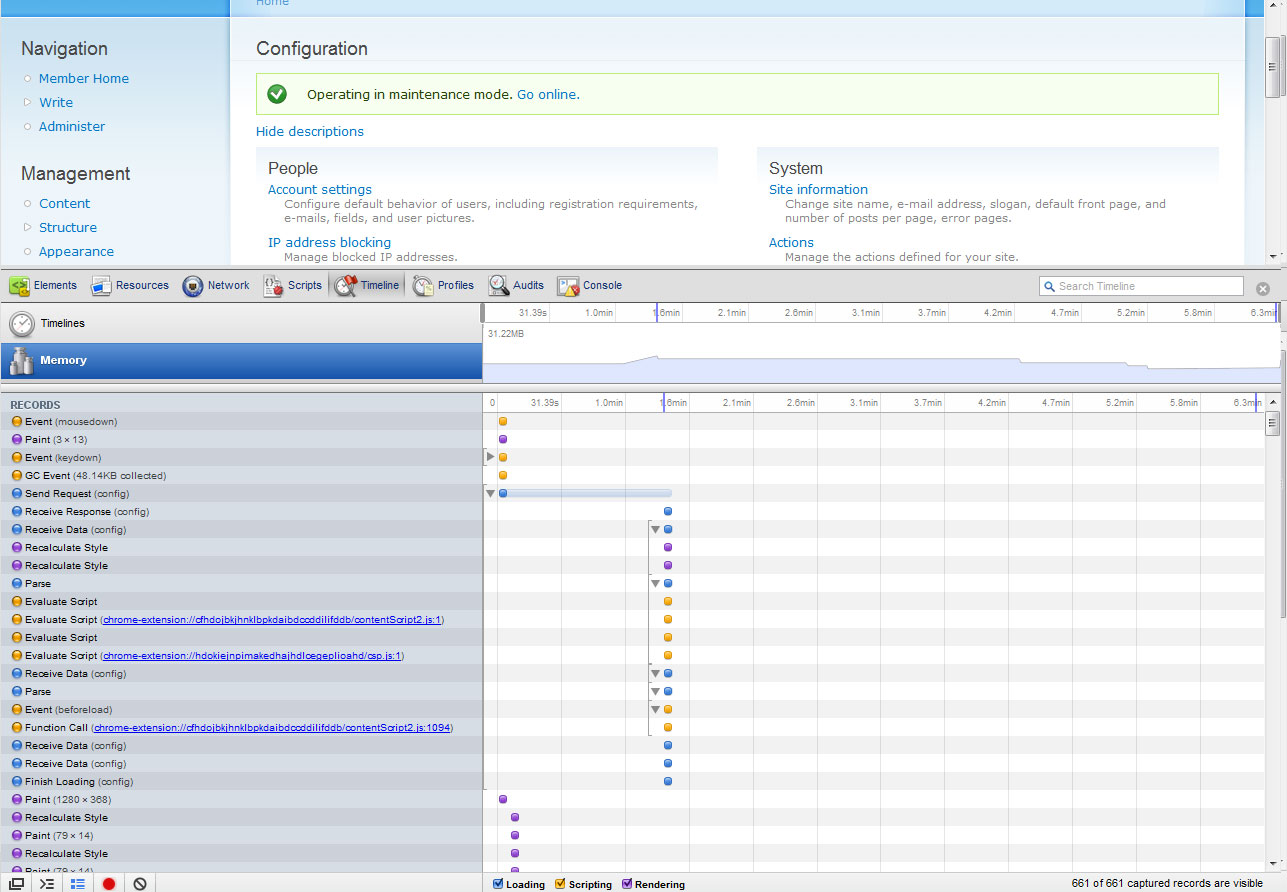This screenshot has width=1287, height=892.
Task: Switch to the Elements panel
Action: (x=44, y=285)
